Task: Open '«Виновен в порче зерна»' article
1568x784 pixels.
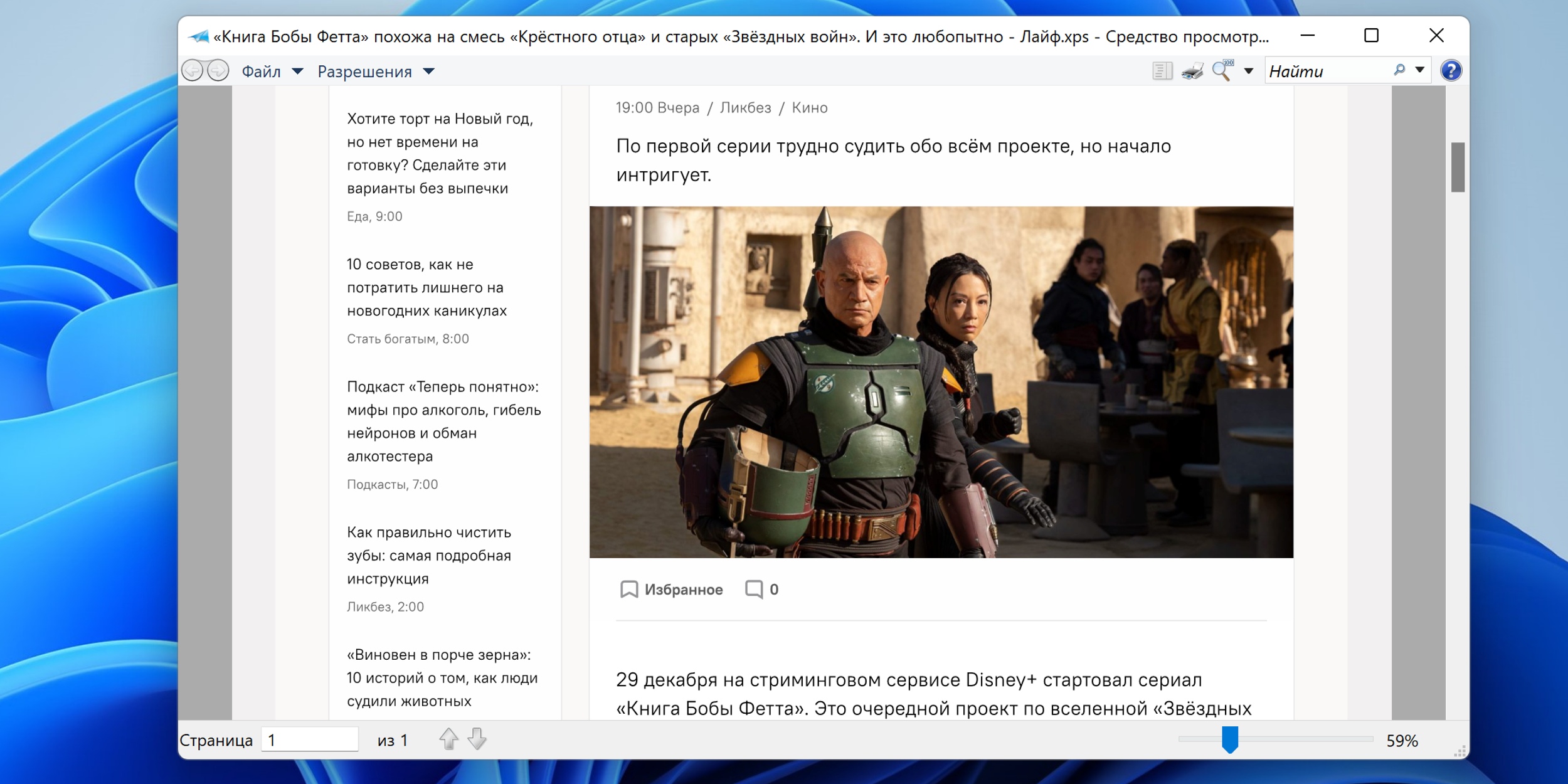Action: pyautogui.click(x=442, y=678)
